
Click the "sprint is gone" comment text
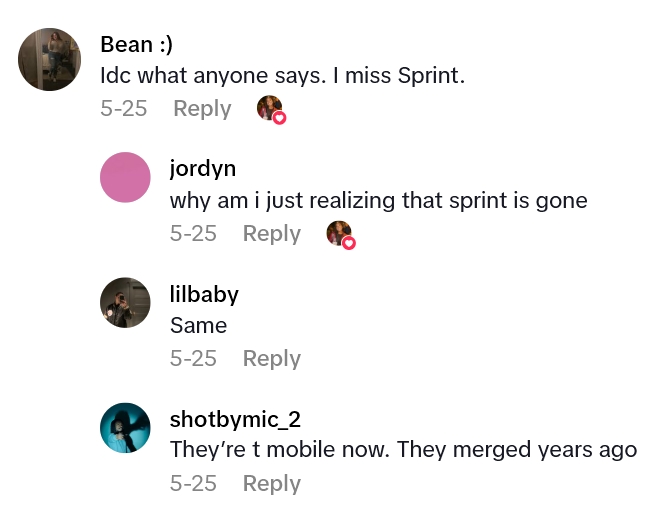coord(378,201)
